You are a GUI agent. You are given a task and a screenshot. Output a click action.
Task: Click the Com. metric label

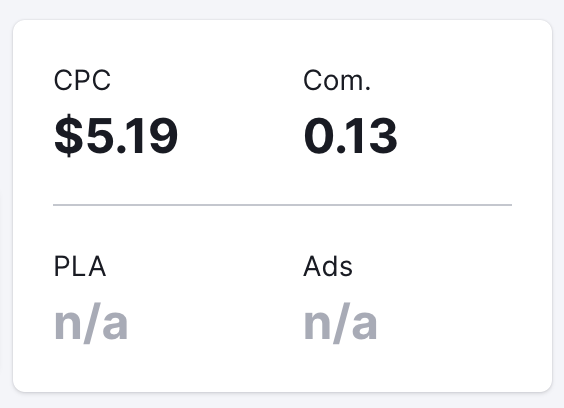pos(337,80)
